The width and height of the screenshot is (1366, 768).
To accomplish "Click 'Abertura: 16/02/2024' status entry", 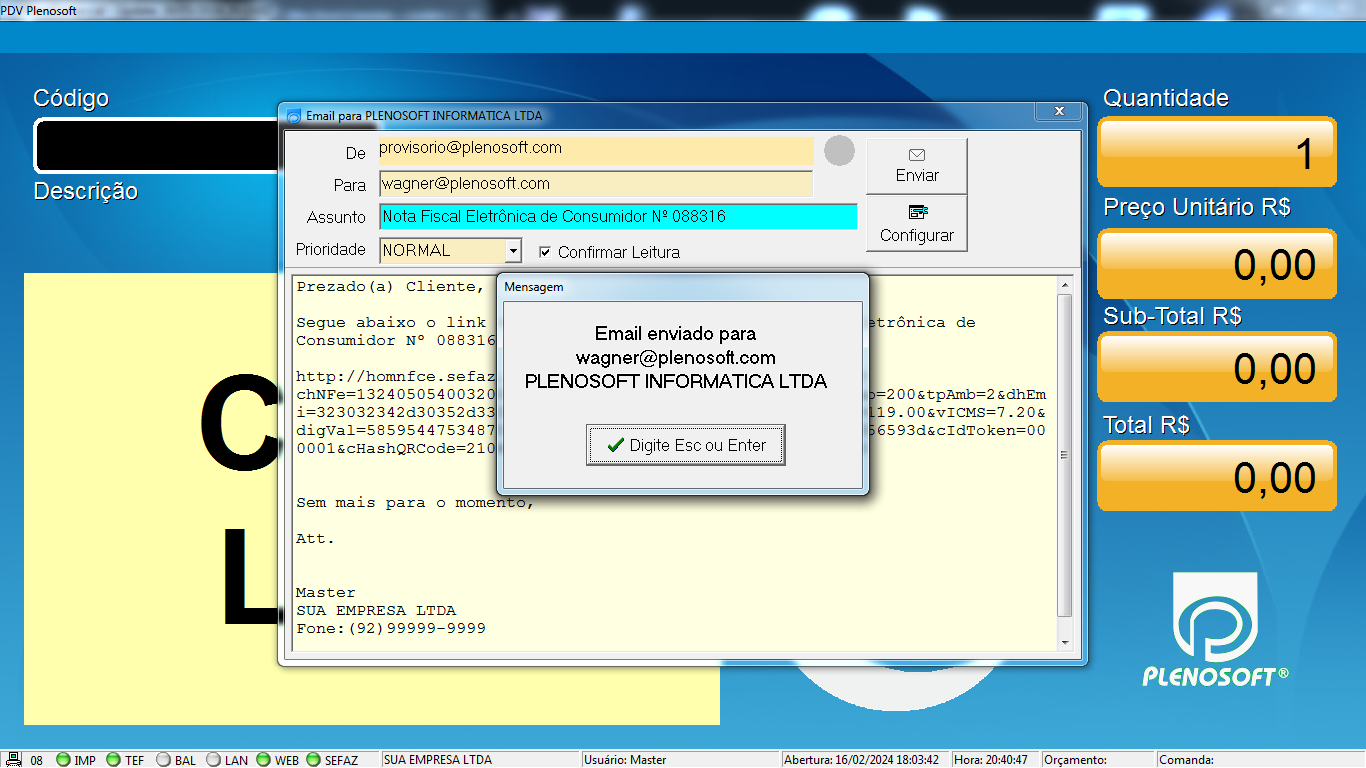I will tap(862, 760).
